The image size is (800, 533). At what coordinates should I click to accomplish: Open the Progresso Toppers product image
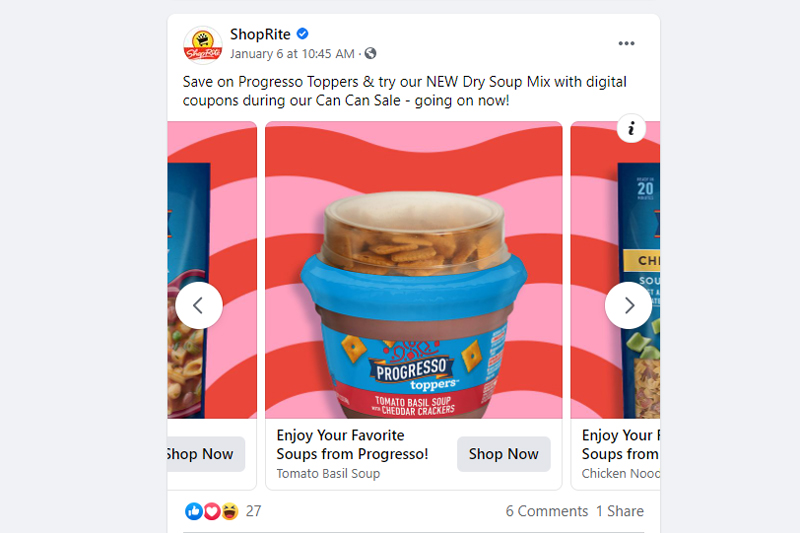pyautogui.click(x=414, y=270)
